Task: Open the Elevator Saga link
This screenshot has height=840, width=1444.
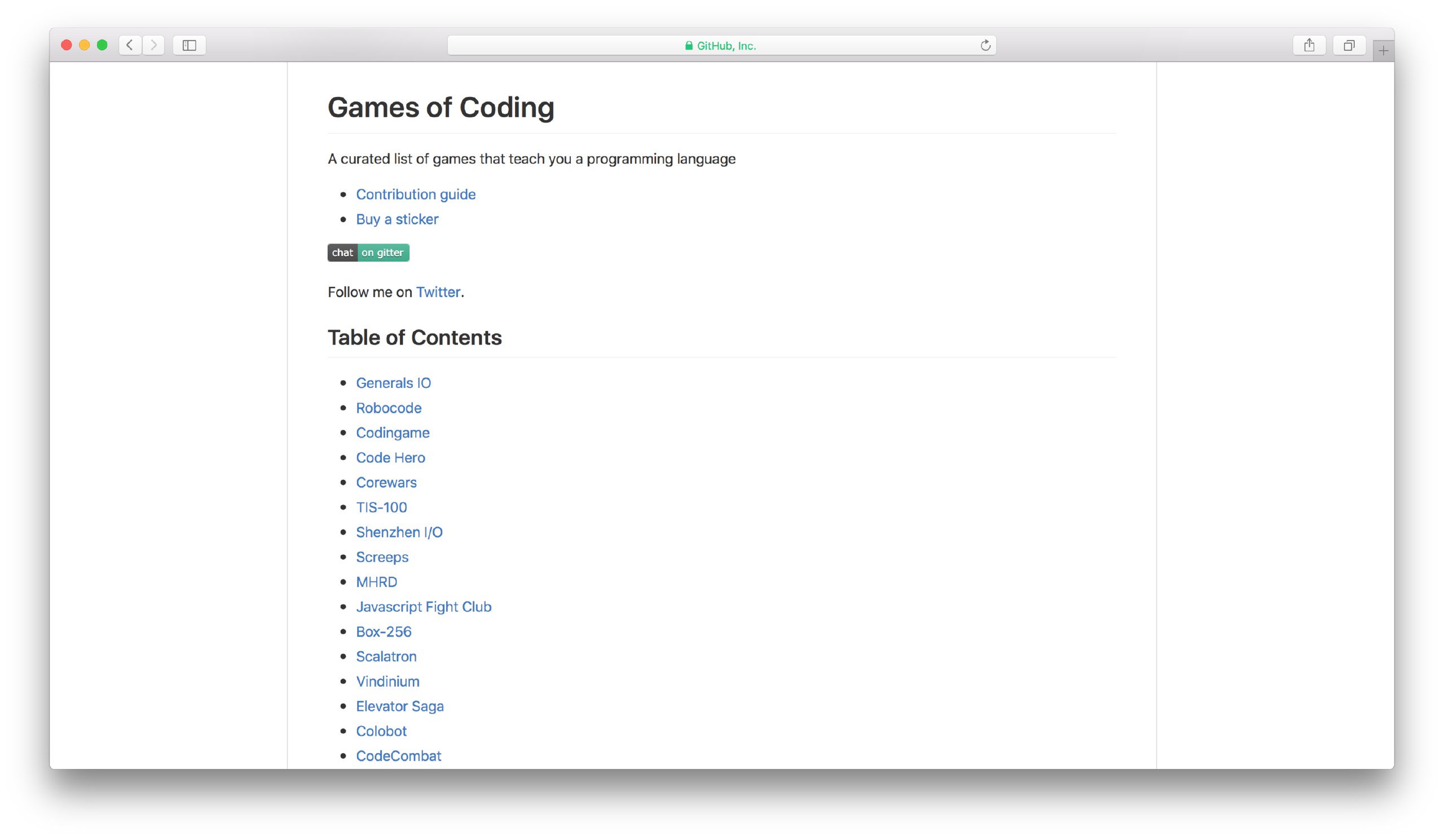Action: [x=400, y=706]
